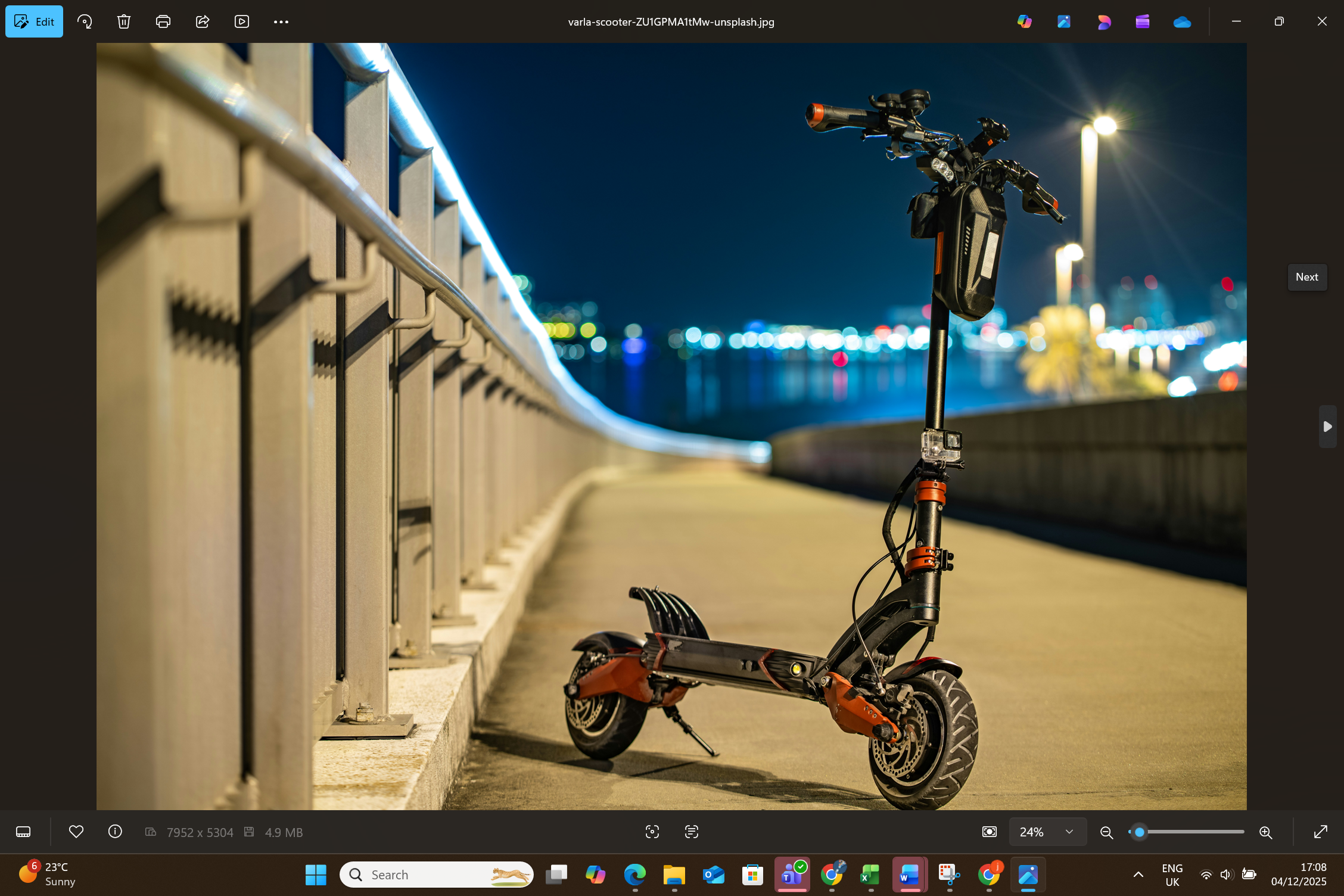Go to the next photo arrow
Viewport: 1344px width, 896px height.
click(x=1327, y=427)
